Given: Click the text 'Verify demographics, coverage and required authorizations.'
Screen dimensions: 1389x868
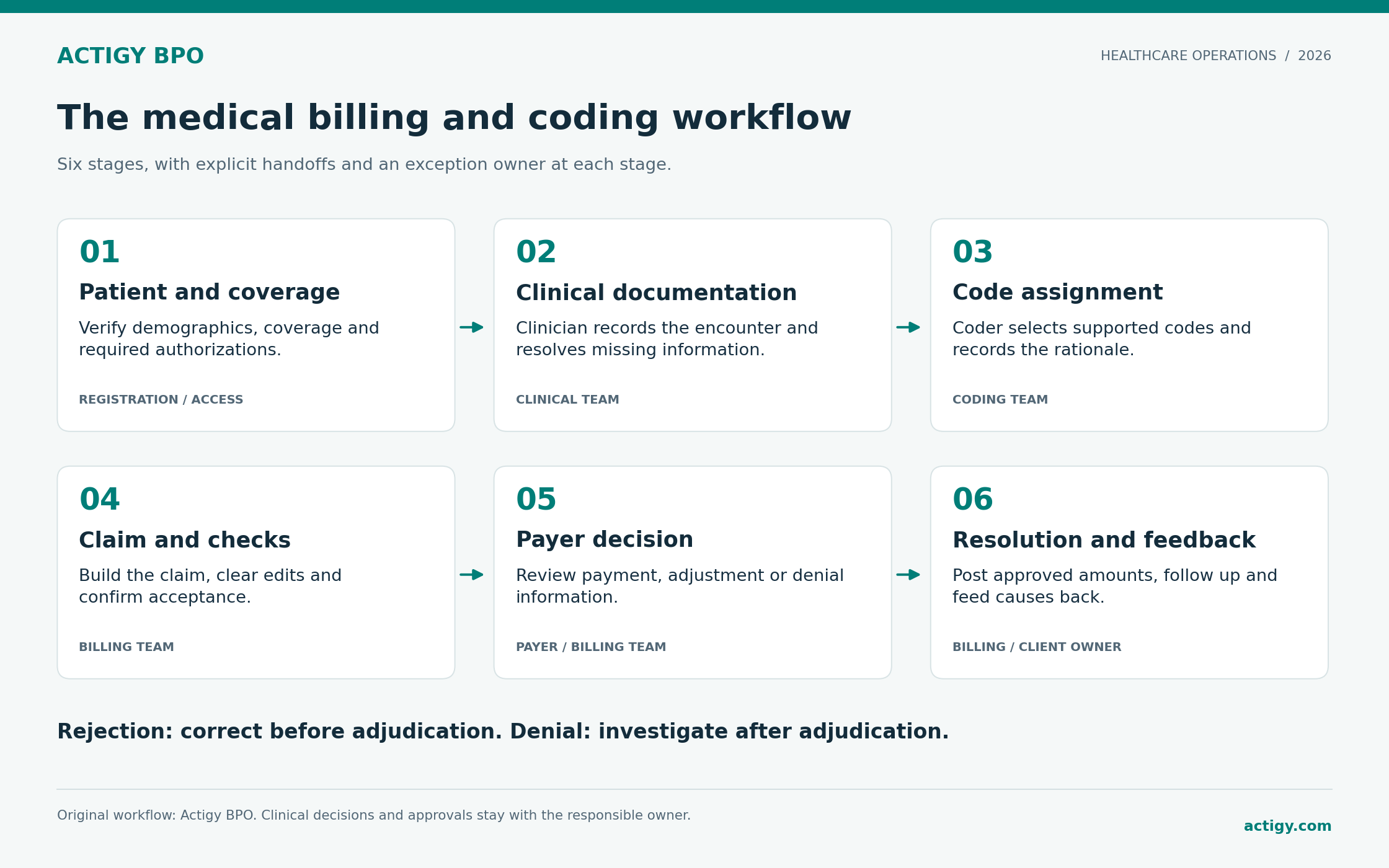Looking at the screenshot, I should (229, 339).
